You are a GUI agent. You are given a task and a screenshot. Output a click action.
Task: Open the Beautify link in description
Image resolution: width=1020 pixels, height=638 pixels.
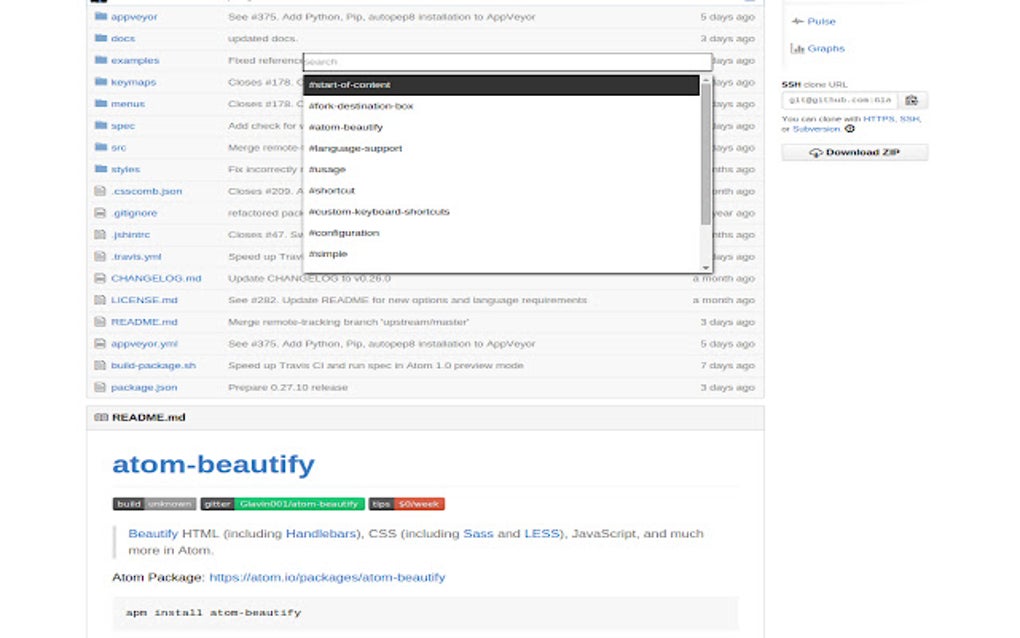153,533
